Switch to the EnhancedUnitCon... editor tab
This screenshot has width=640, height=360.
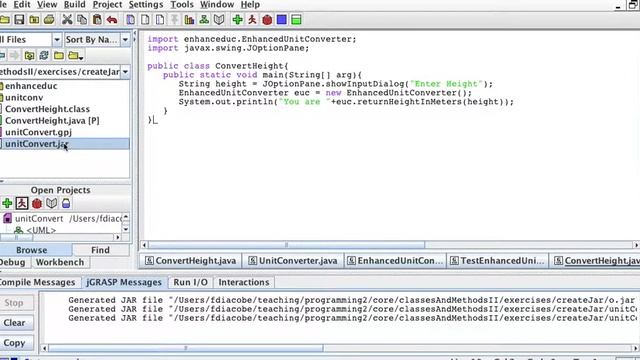pos(396,261)
